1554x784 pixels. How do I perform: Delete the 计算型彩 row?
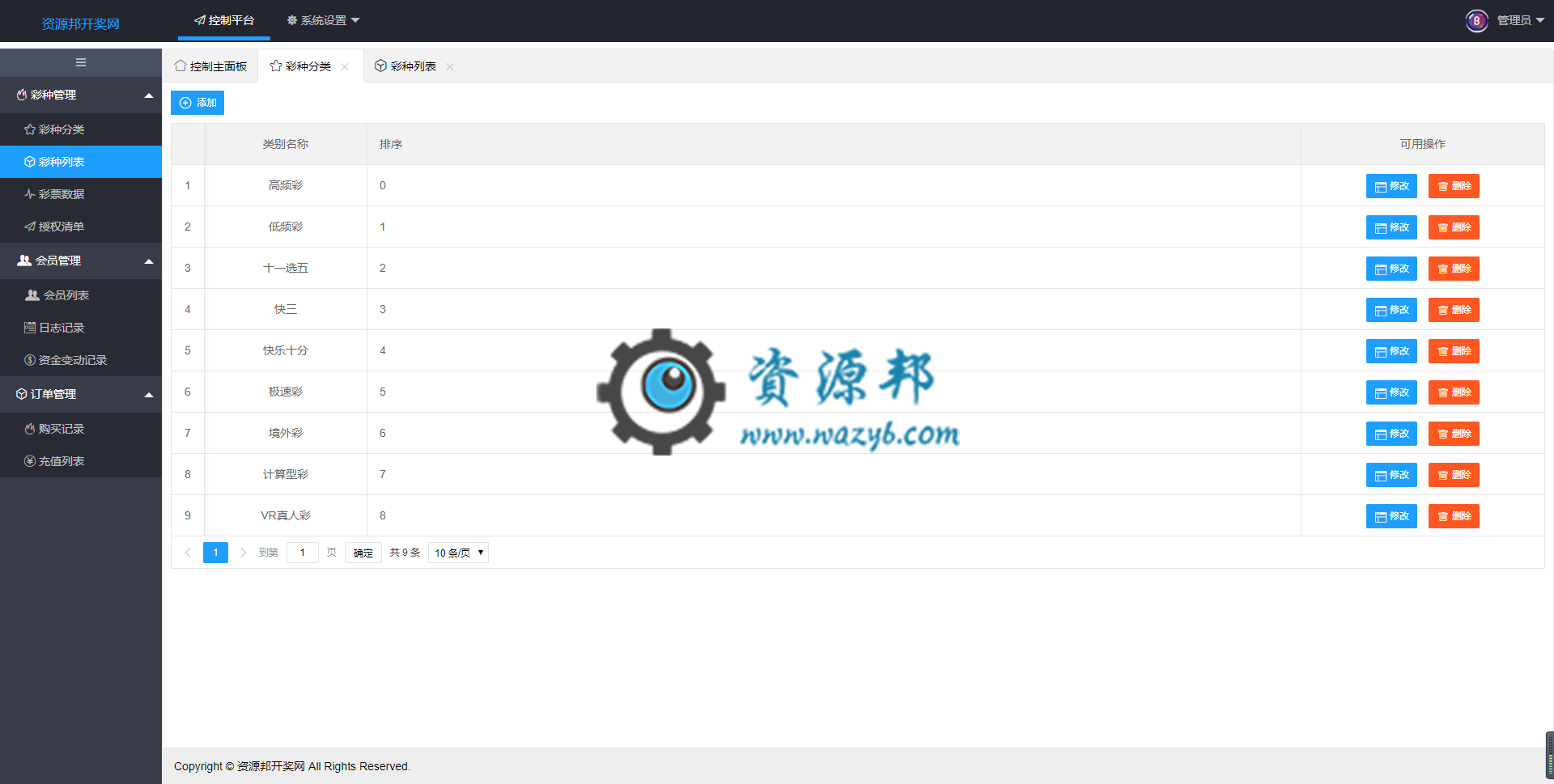[1454, 475]
